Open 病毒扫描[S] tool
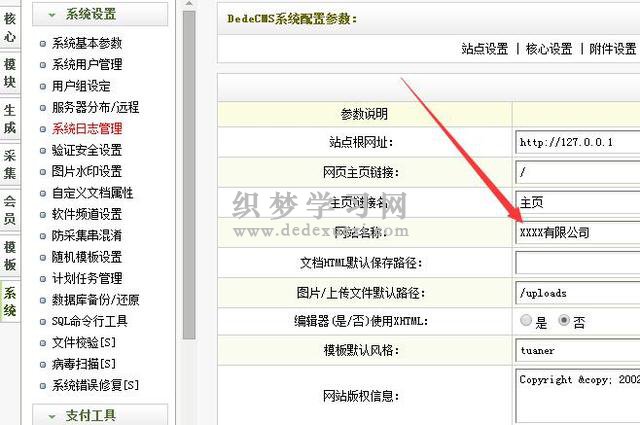Image resolution: width=640 pixels, height=425 pixels. coord(83,363)
